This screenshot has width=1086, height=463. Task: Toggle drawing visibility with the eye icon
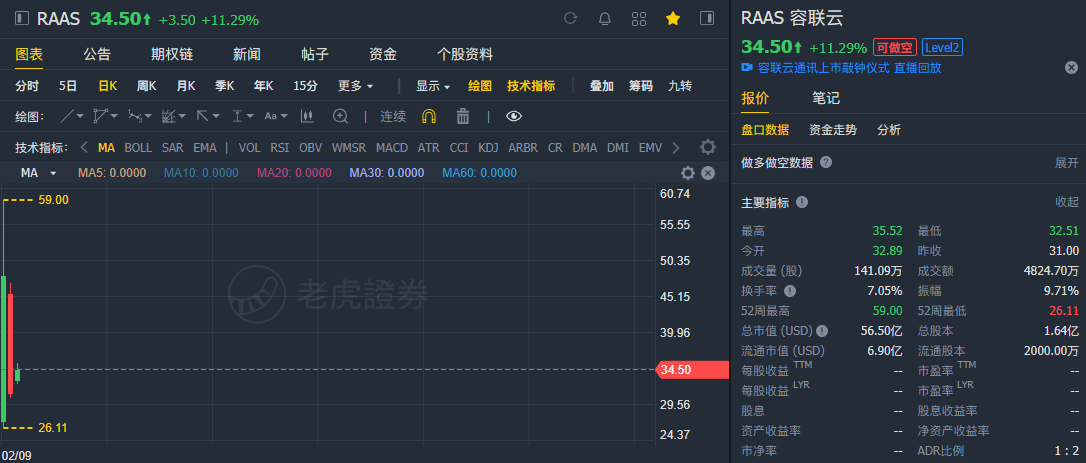click(x=513, y=116)
